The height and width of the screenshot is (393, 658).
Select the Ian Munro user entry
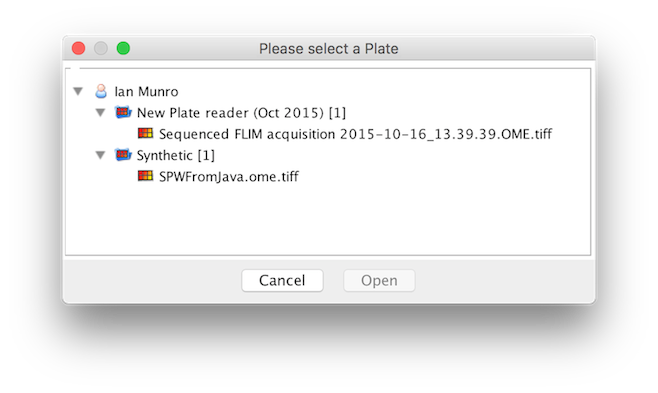(146, 91)
